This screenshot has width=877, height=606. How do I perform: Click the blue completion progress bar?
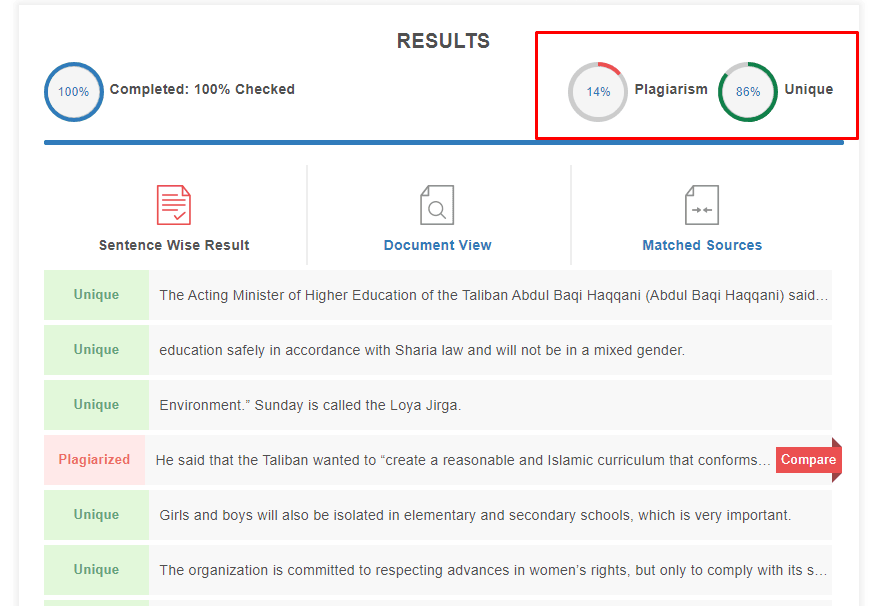click(x=444, y=143)
